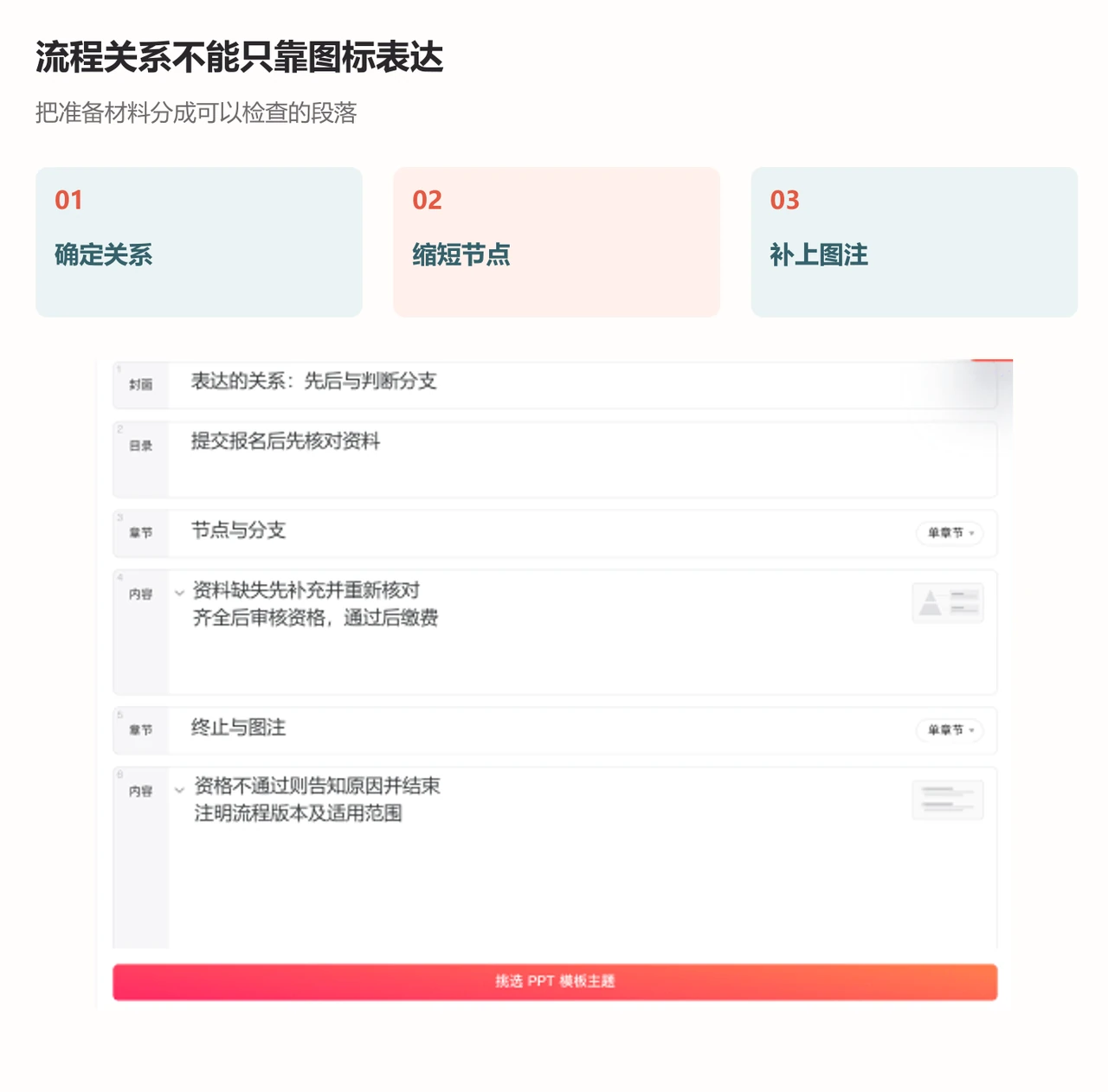The height and width of the screenshot is (1092, 1108).
Task: Click the step number 02
Action: (427, 200)
